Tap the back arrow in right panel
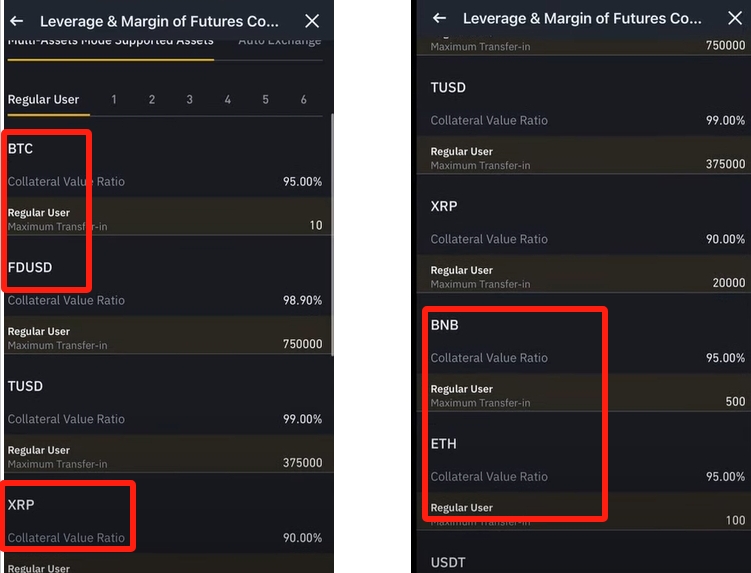 click(x=439, y=18)
